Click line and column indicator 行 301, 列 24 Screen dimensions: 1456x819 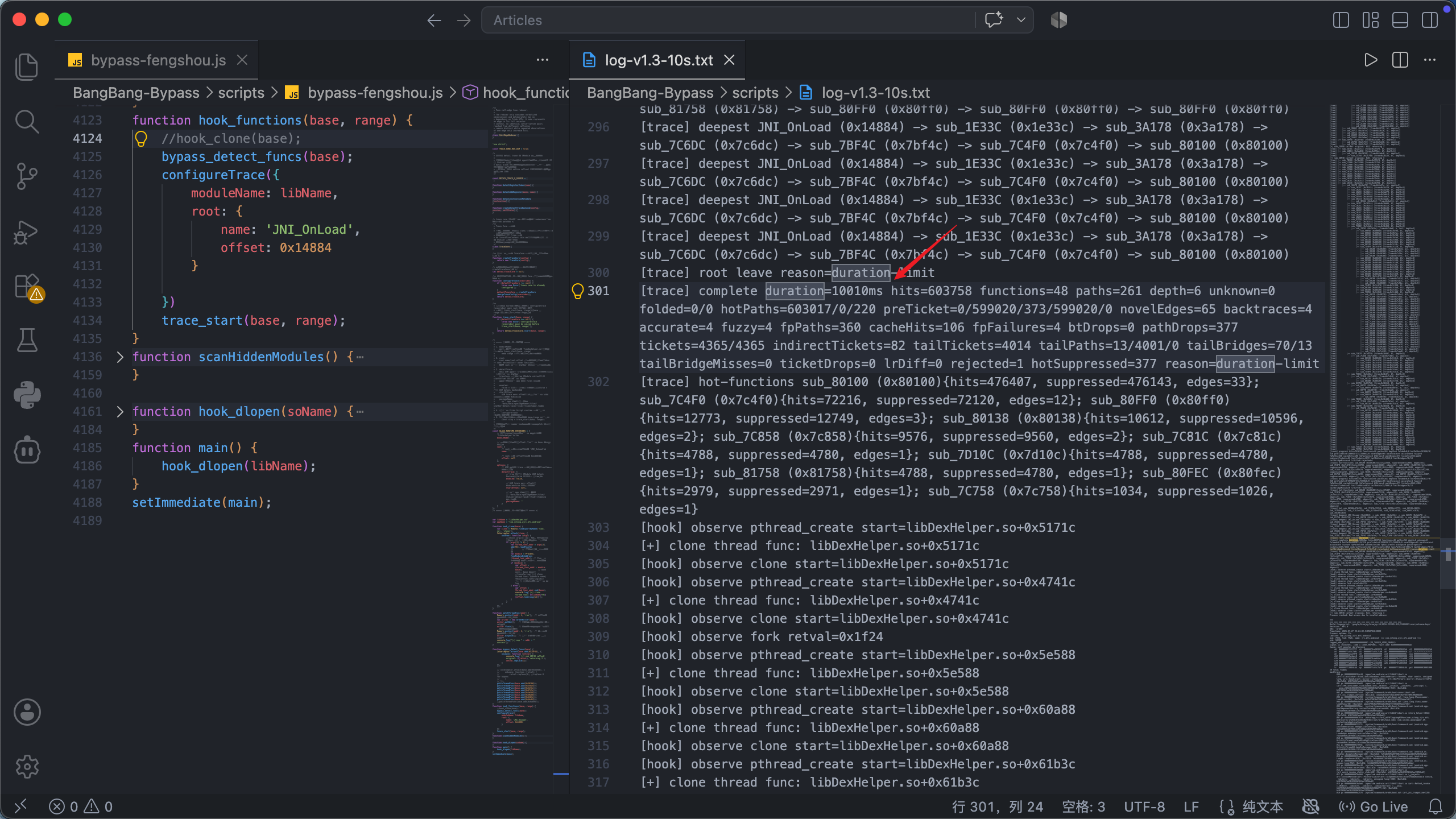998,806
